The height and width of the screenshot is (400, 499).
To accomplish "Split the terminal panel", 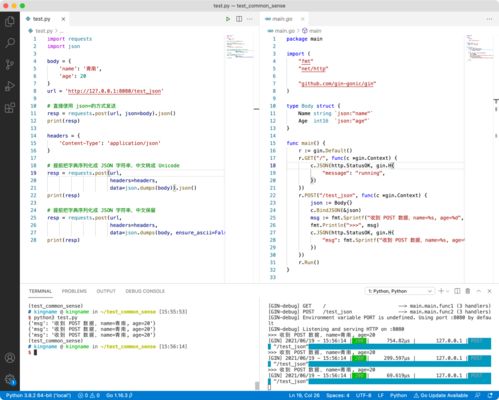I will pyautogui.click(x=457, y=291).
